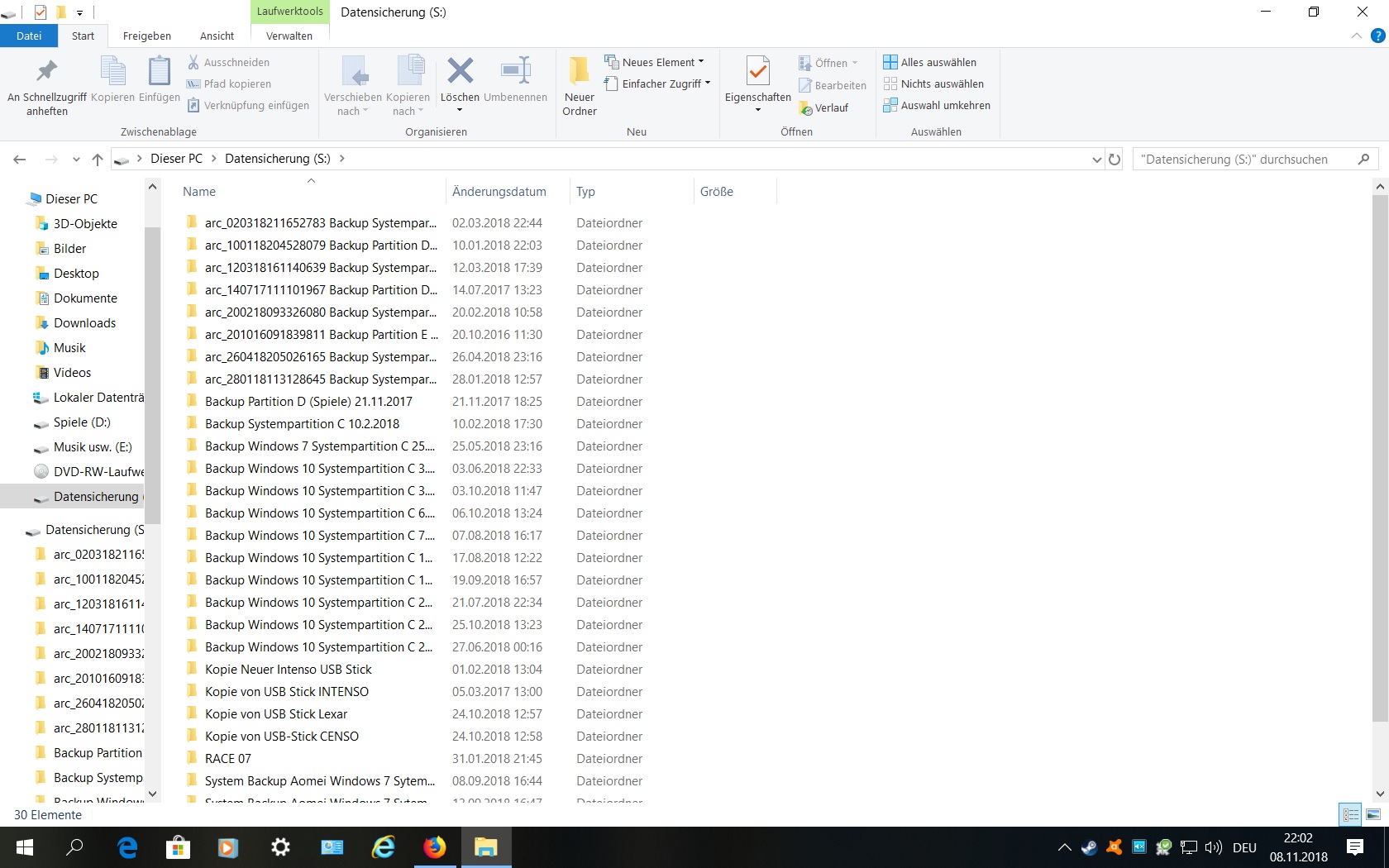Screen dimensions: 1389x868
Task: Click navigation pane scrollbar down arrow
Action: click(x=152, y=794)
